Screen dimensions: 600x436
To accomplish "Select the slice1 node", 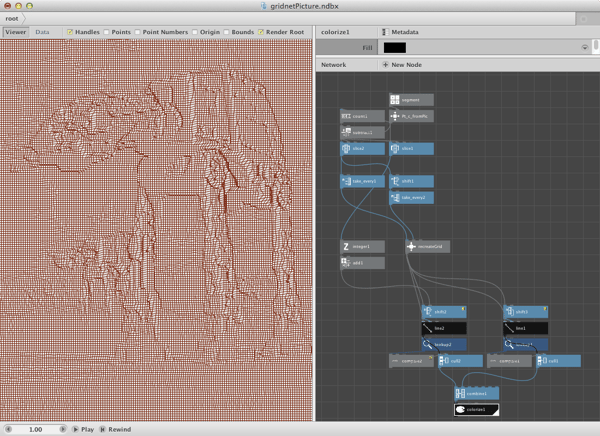I will point(411,149).
